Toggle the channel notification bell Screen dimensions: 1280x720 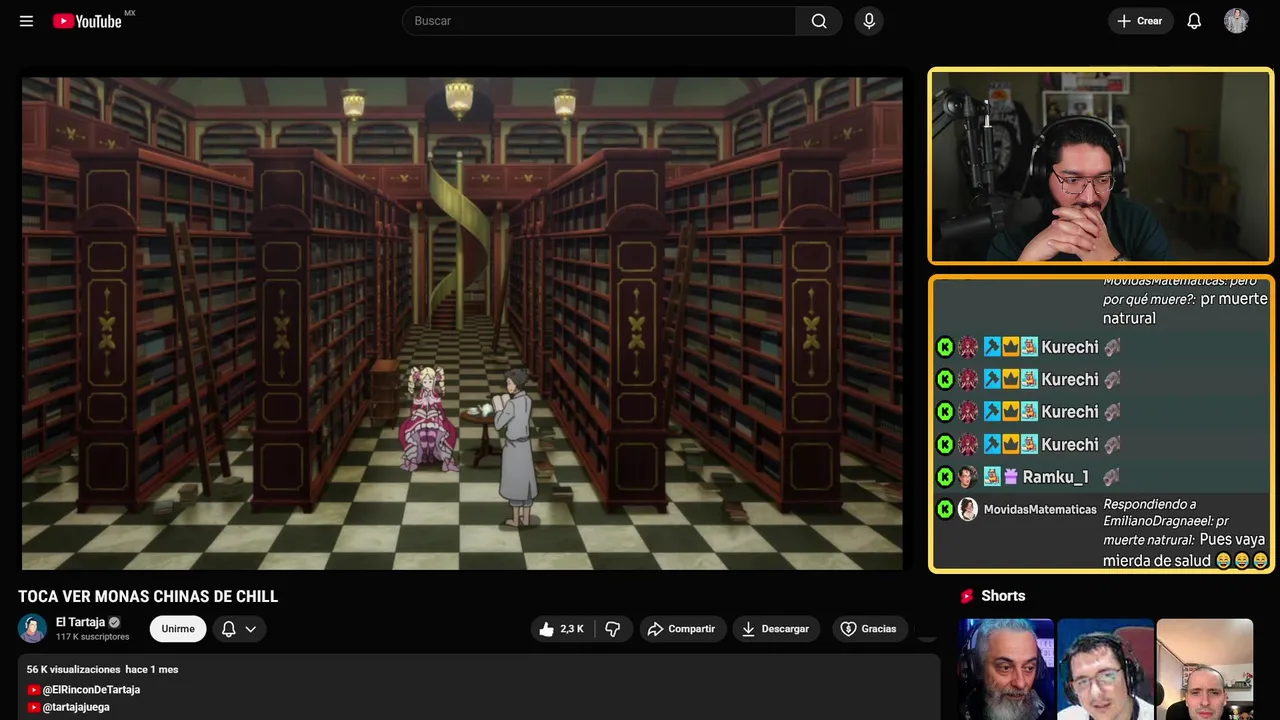(x=228, y=629)
